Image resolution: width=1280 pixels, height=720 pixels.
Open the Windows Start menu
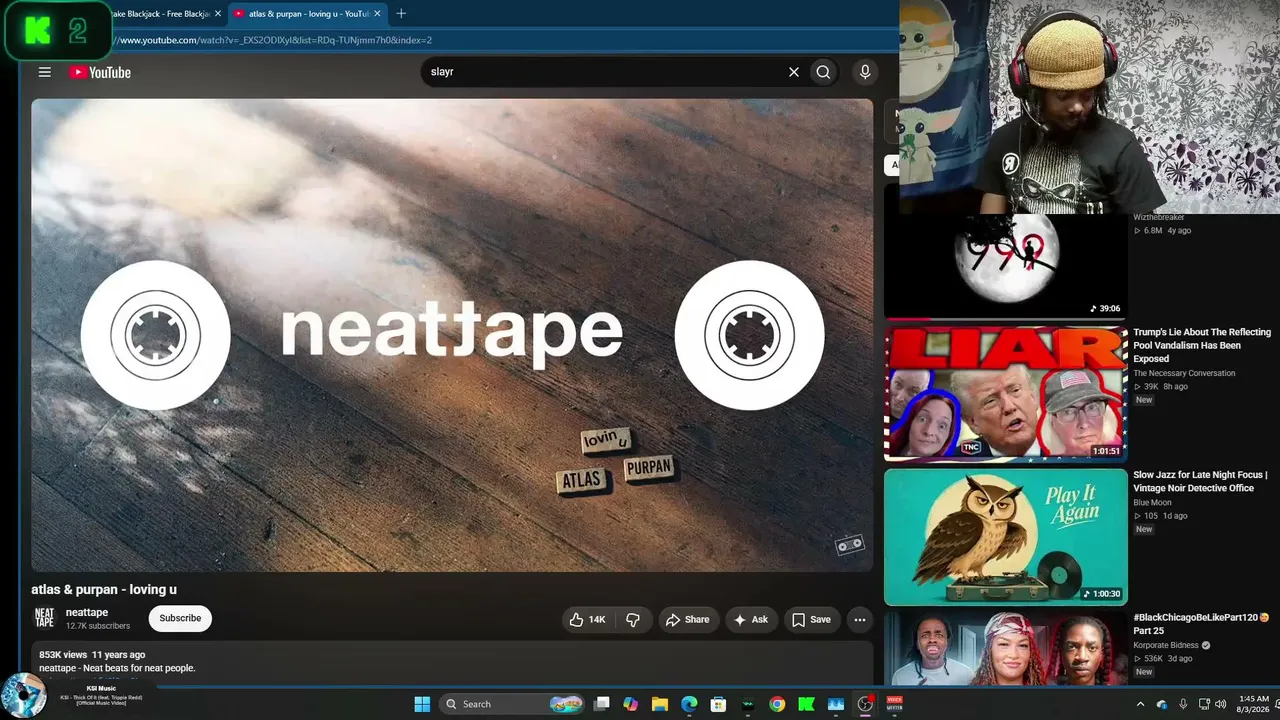(422, 704)
